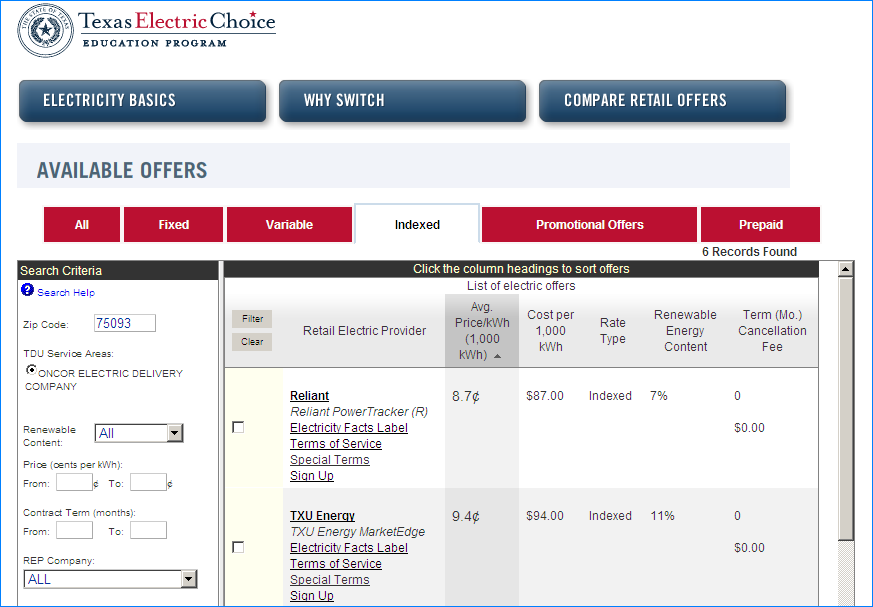Select the Indexed offers tab
The width and height of the screenshot is (873, 607).
(x=417, y=224)
